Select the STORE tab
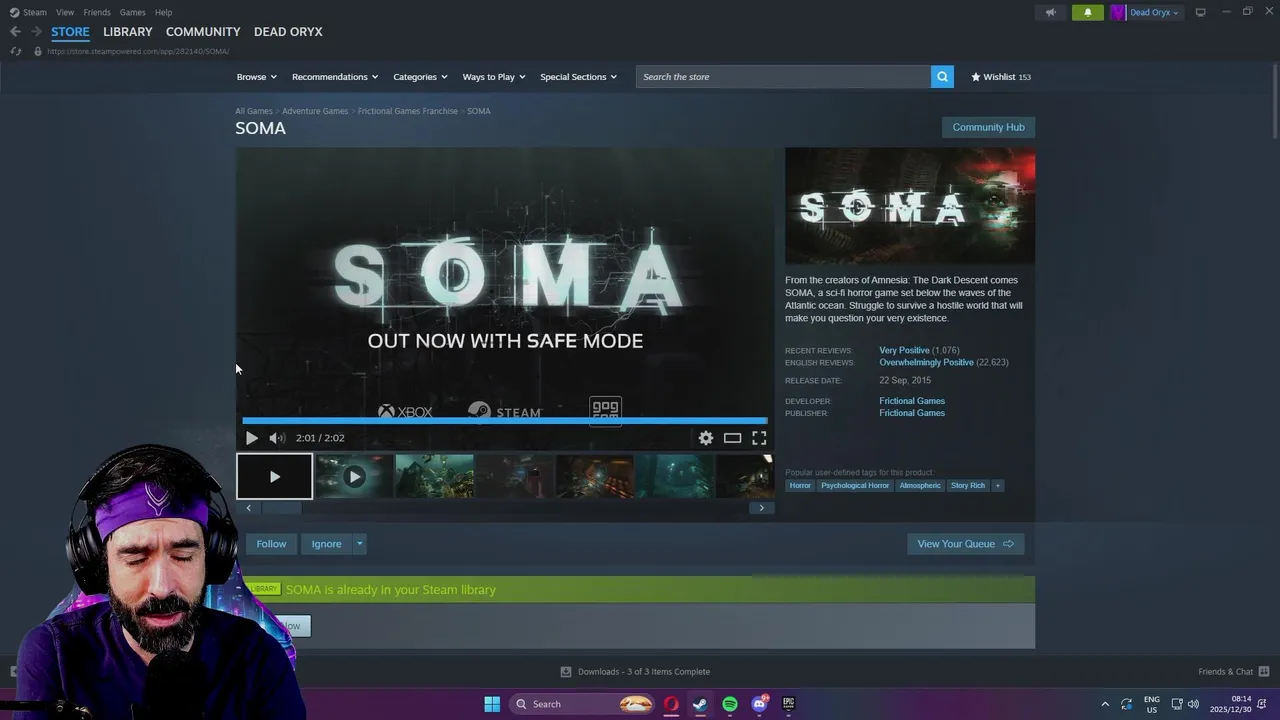 (x=70, y=32)
